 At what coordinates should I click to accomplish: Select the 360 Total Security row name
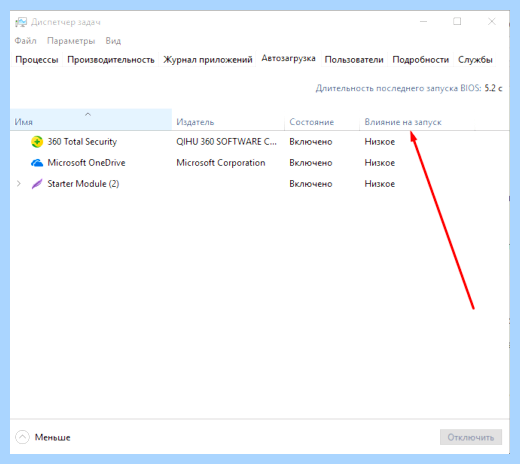click(x=82, y=142)
